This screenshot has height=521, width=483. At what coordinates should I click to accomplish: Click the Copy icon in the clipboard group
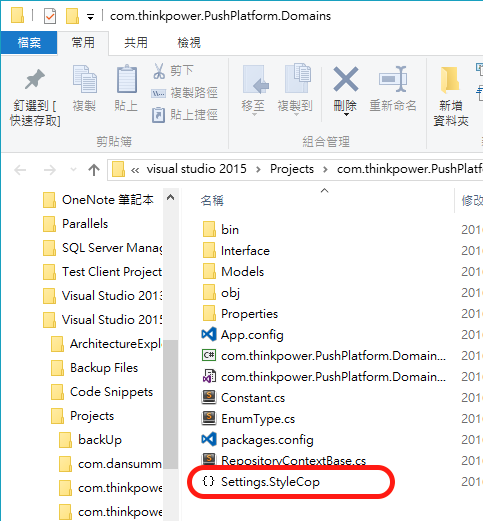coord(85,79)
